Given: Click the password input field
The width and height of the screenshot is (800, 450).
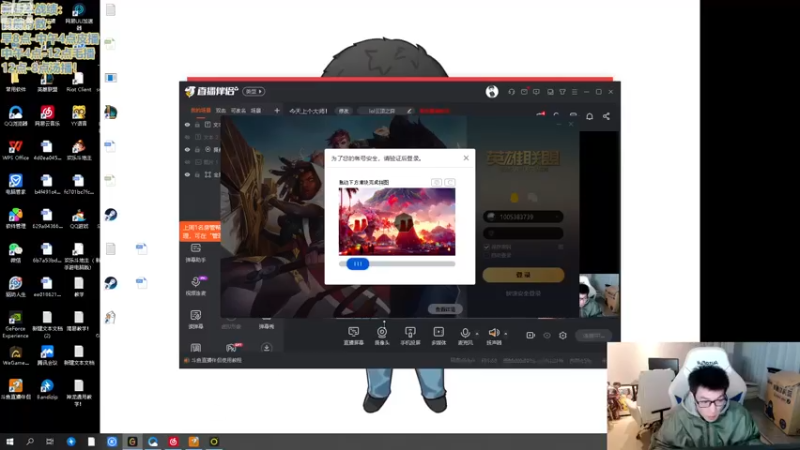Looking at the screenshot, I should 523,233.
